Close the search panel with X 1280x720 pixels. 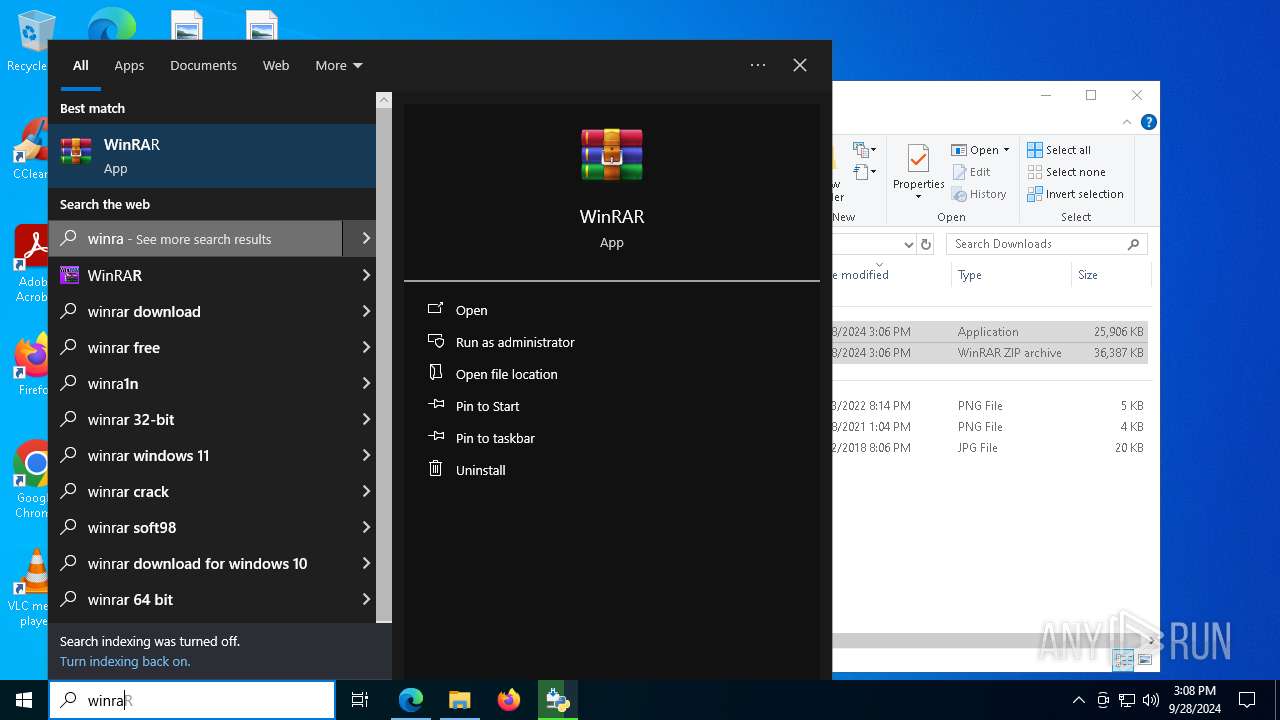click(x=800, y=65)
